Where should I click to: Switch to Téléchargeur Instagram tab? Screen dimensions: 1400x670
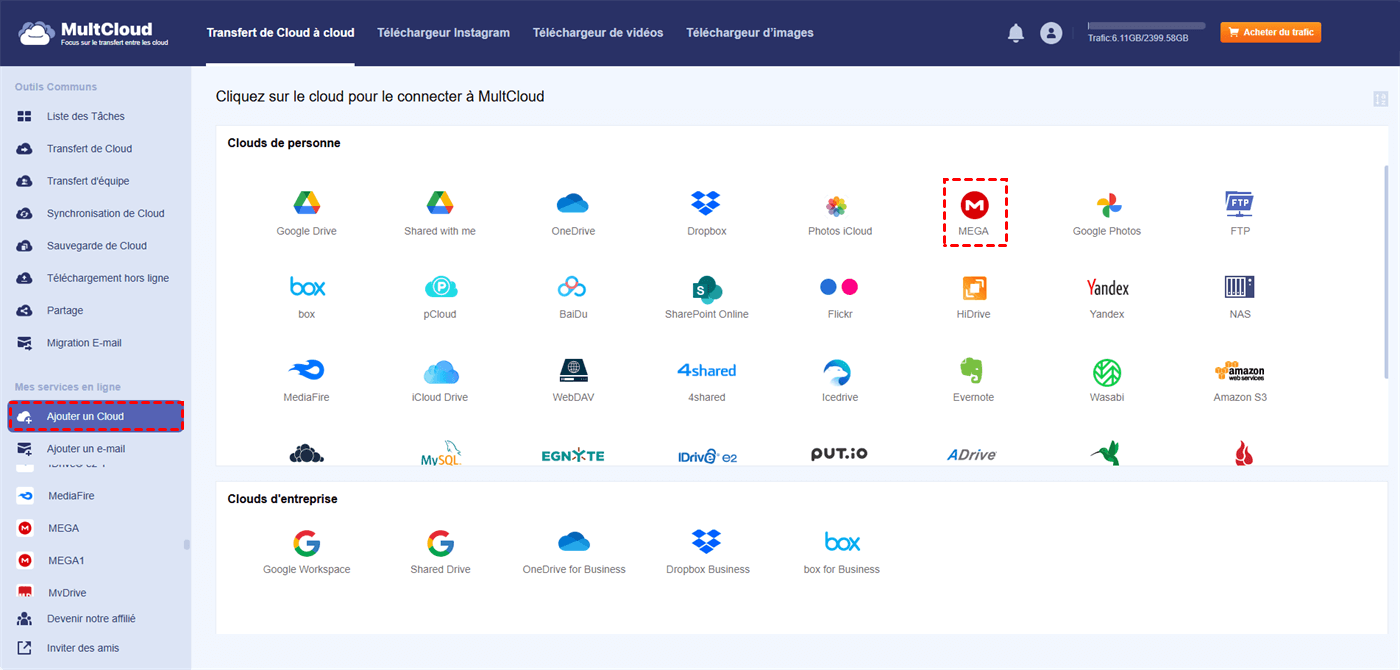pos(443,33)
